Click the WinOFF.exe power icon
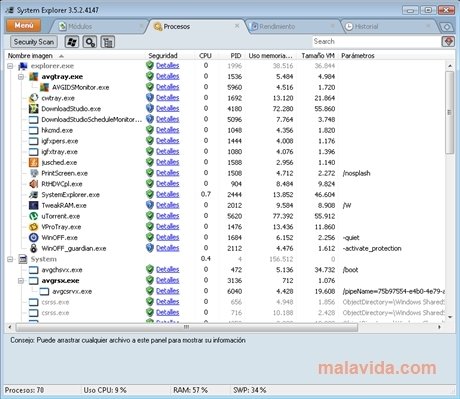Image resolution: width=460 pixels, height=399 pixels. (x=33, y=238)
